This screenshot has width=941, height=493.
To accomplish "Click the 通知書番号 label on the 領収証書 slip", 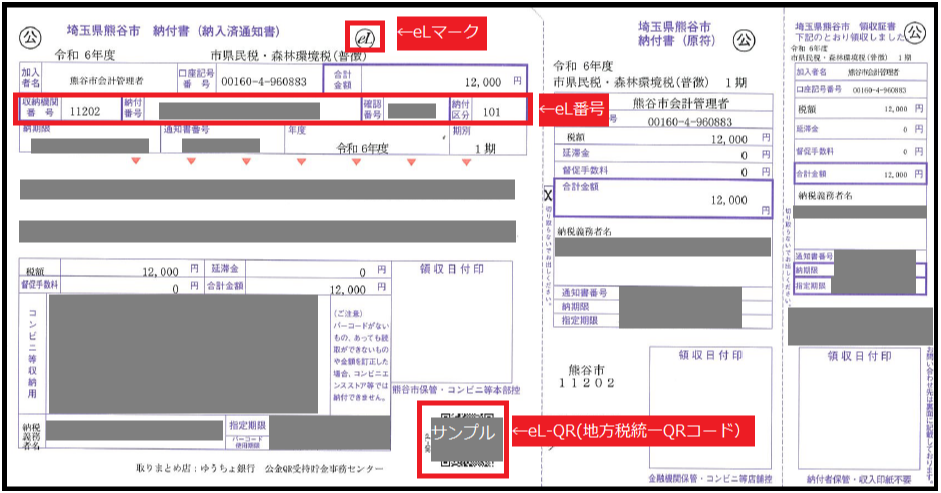I will 814,256.
